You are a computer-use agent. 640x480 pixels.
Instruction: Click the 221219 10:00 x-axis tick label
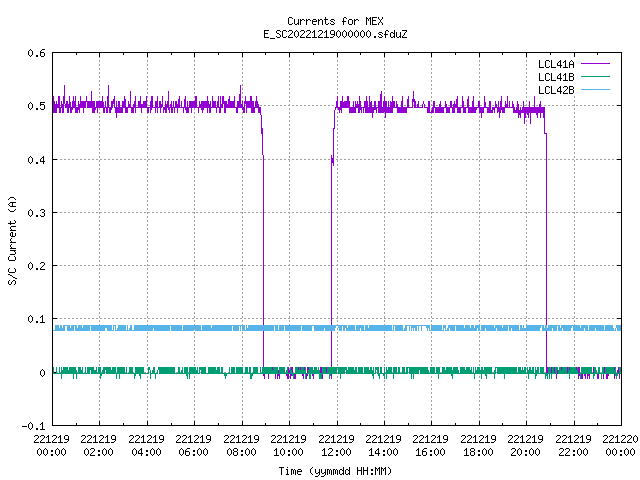288,445
